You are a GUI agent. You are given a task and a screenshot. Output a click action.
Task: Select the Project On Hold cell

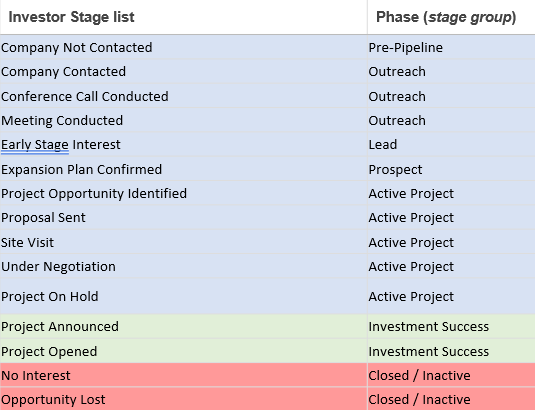point(184,296)
